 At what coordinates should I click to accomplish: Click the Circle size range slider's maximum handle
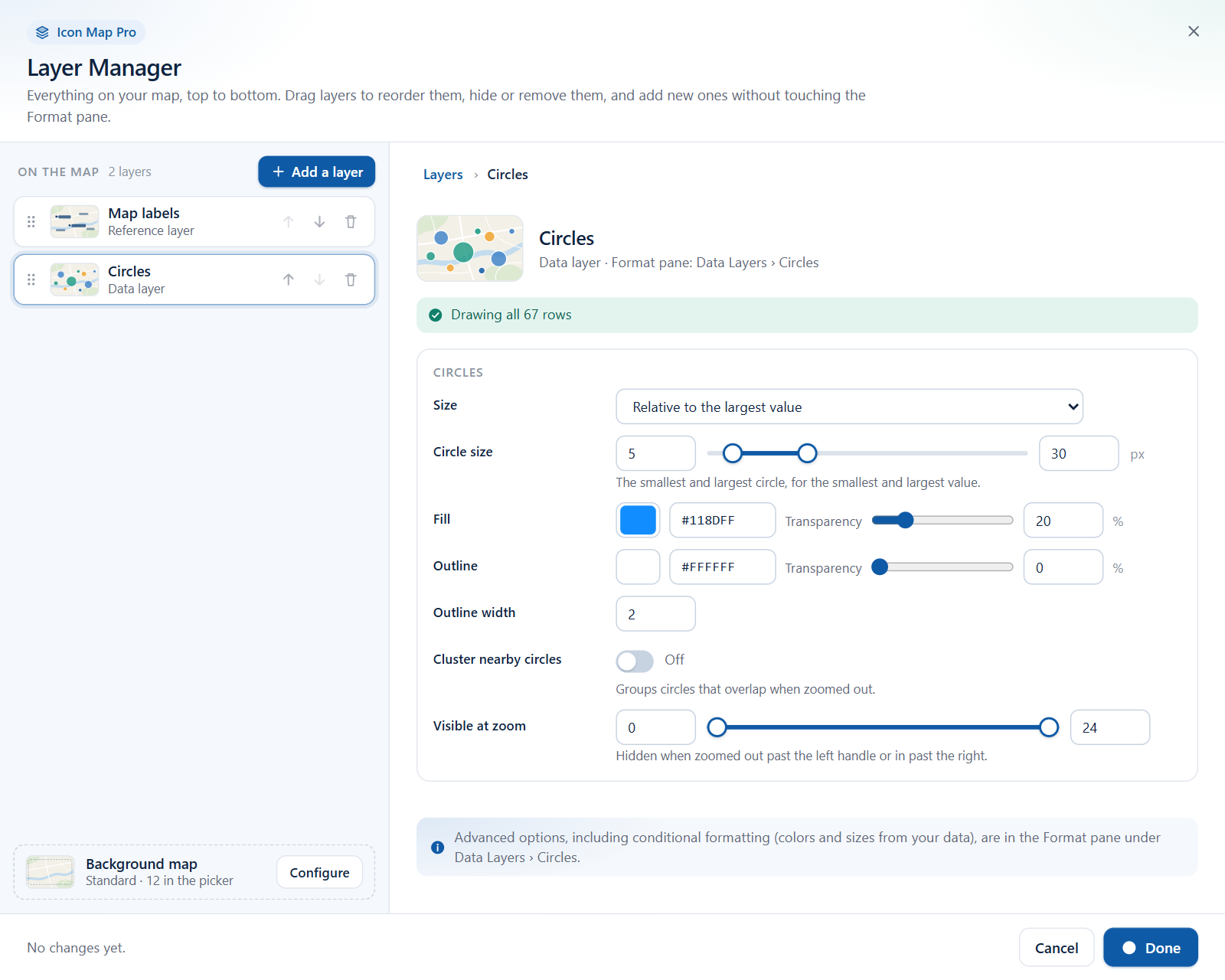click(807, 453)
